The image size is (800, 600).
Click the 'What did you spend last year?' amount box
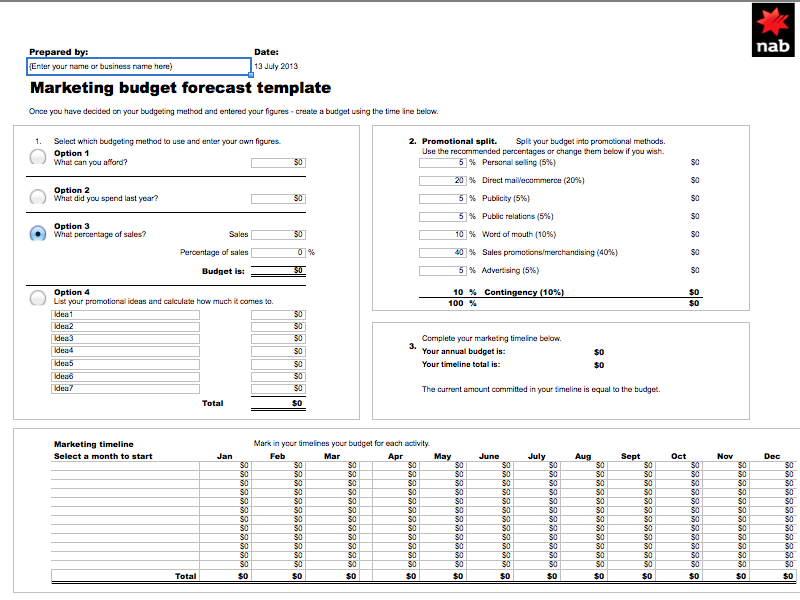point(278,198)
